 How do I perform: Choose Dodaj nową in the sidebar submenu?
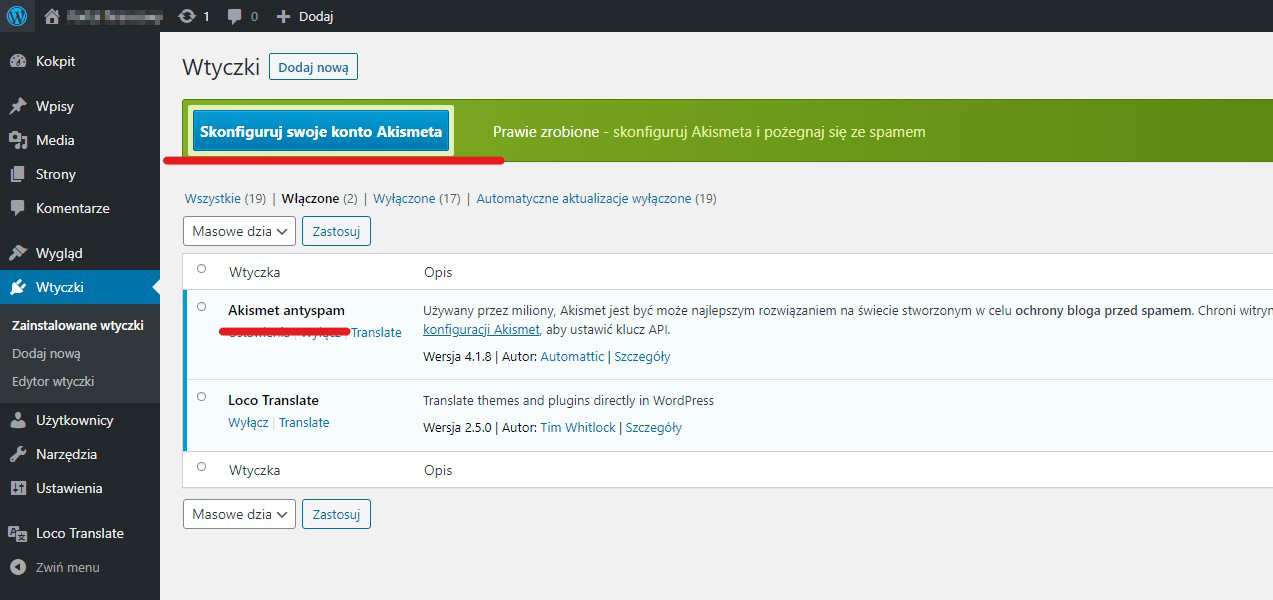(46, 353)
